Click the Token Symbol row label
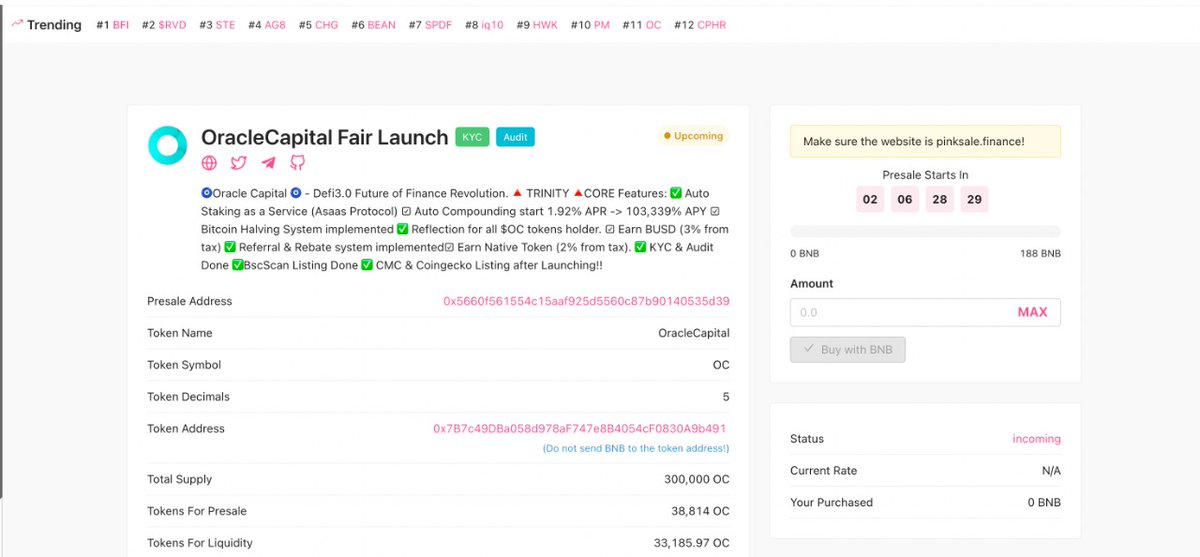This screenshot has height=557, width=1200. [x=184, y=365]
